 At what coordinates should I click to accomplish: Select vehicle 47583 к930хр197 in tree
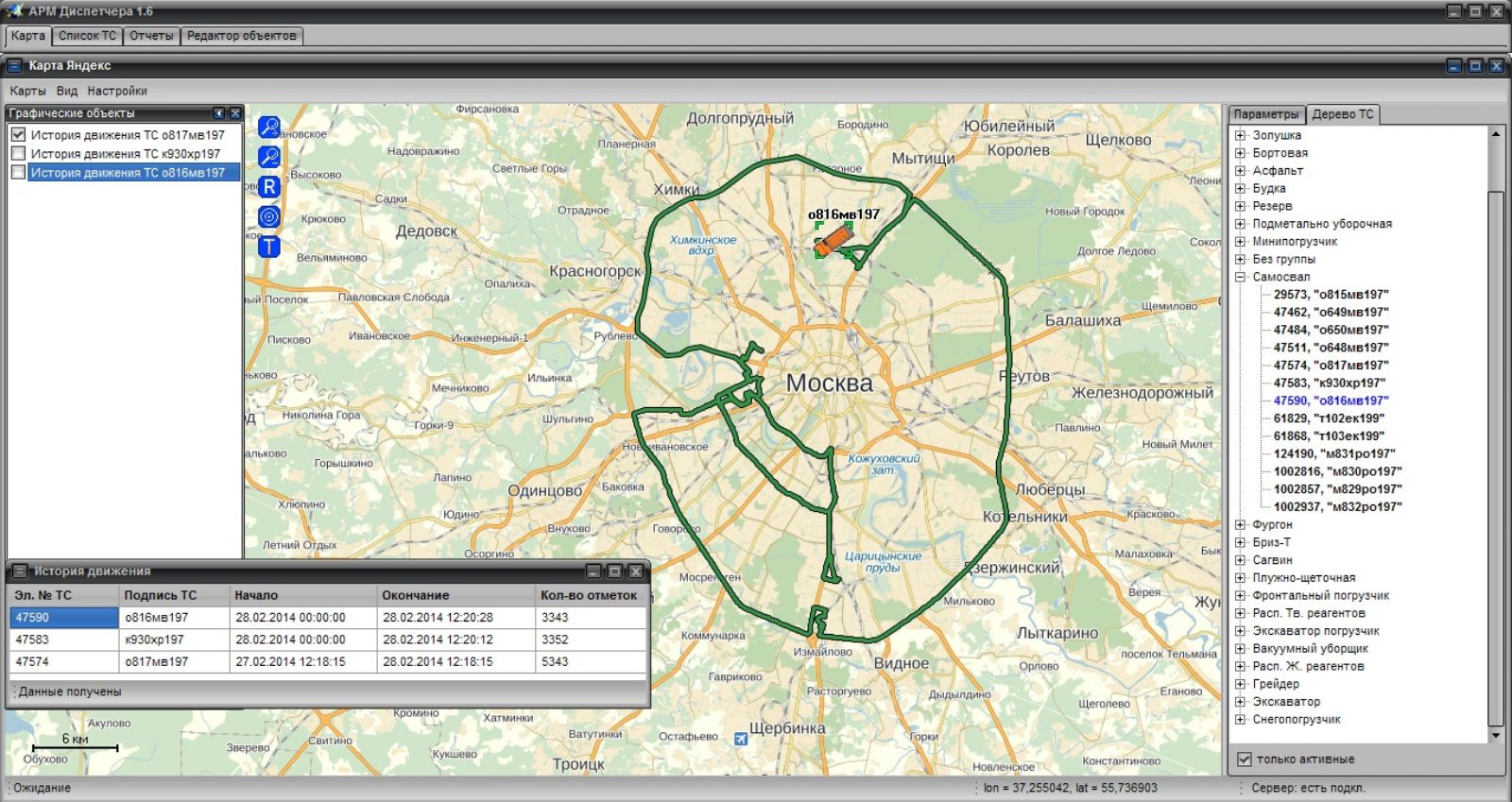(x=1329, y=383)
